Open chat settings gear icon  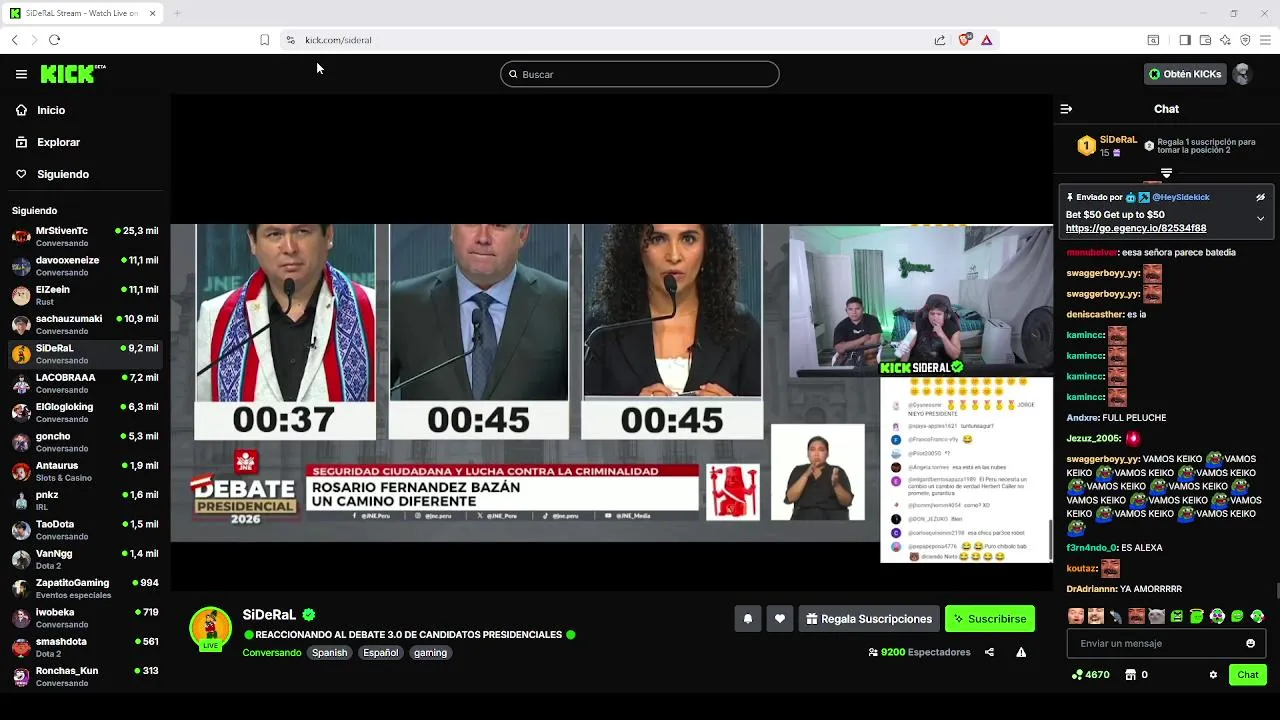point(1213,675)
